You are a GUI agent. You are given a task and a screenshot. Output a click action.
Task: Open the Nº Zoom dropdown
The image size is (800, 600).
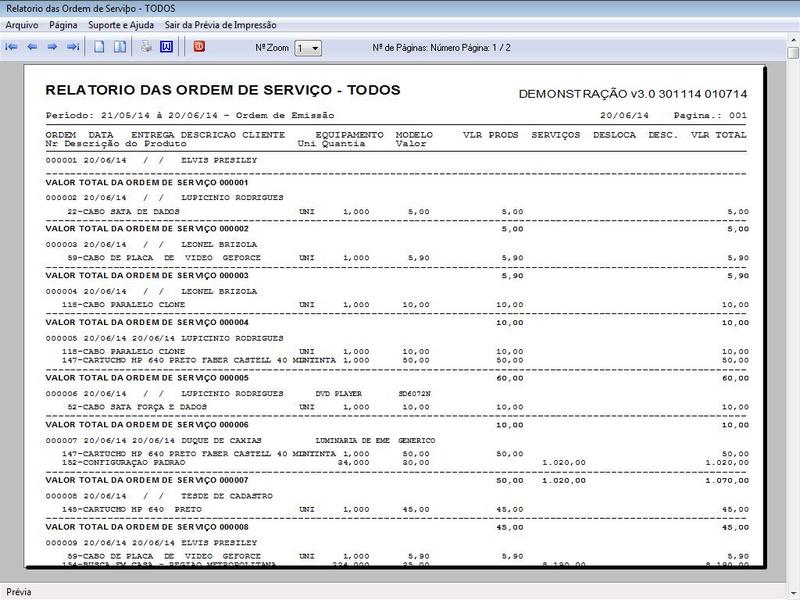[308, 48]
